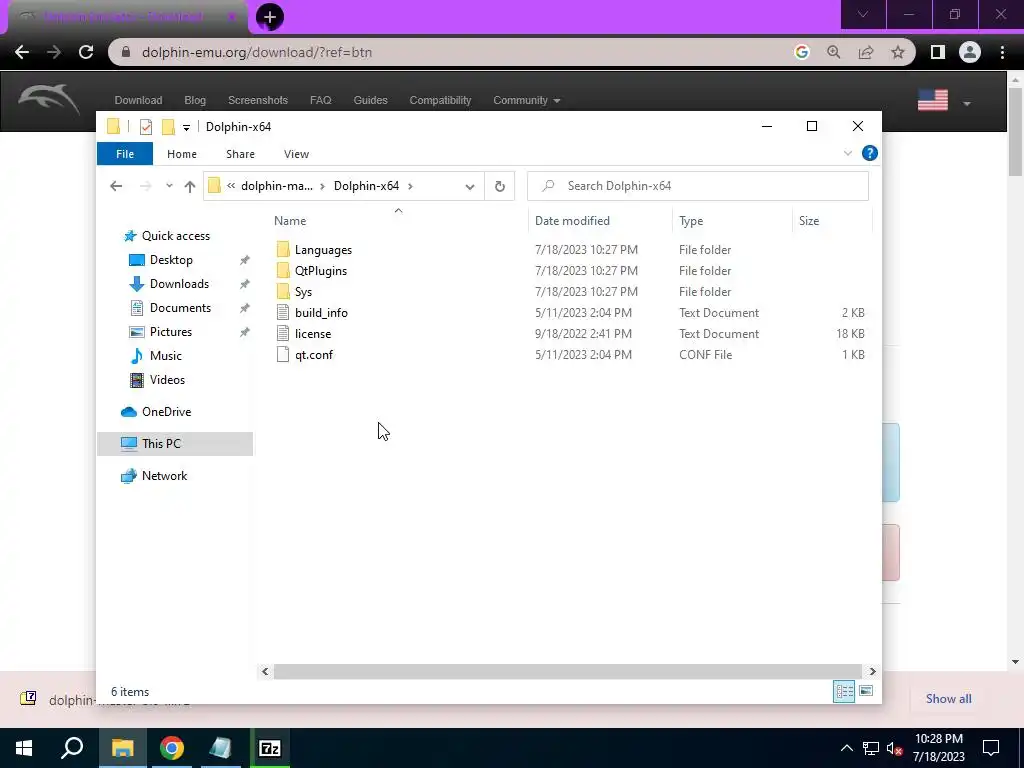Viewport: 1024px width, 768px height.
Task: Open a new Chrome tab
Action: (x=270, y=17)
